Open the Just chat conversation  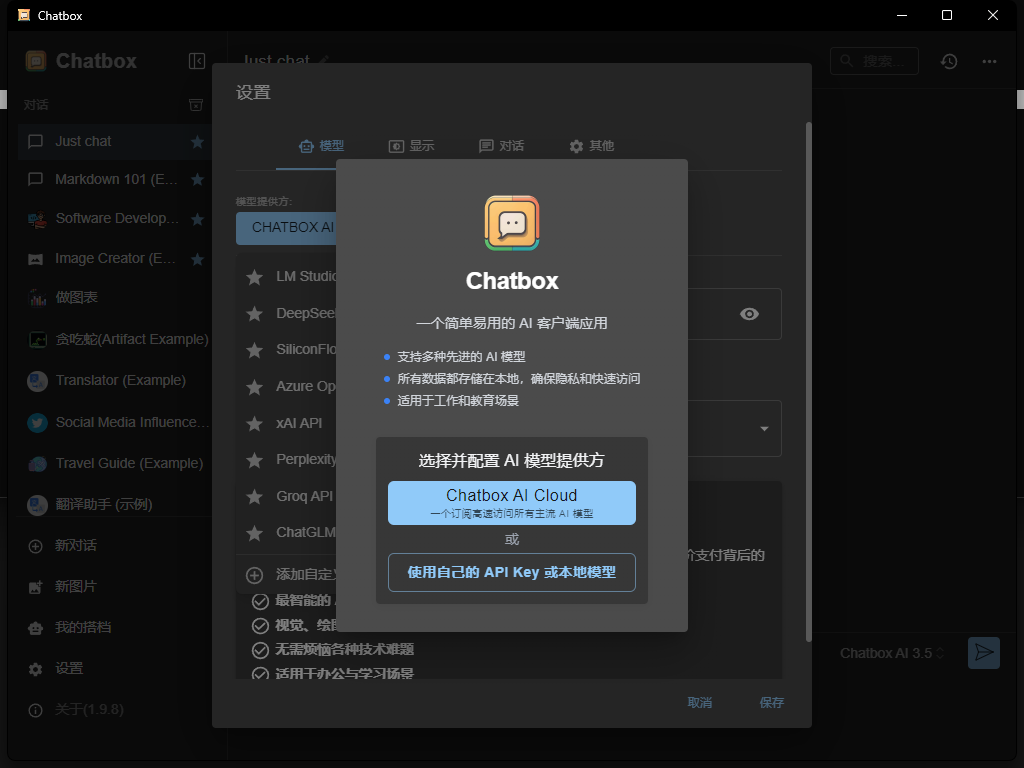115,142
